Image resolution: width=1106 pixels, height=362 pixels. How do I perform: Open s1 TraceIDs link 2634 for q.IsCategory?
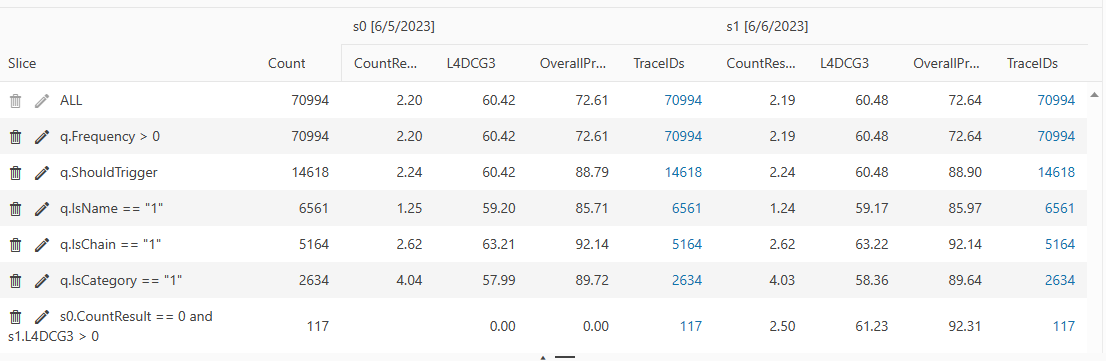1060,280
